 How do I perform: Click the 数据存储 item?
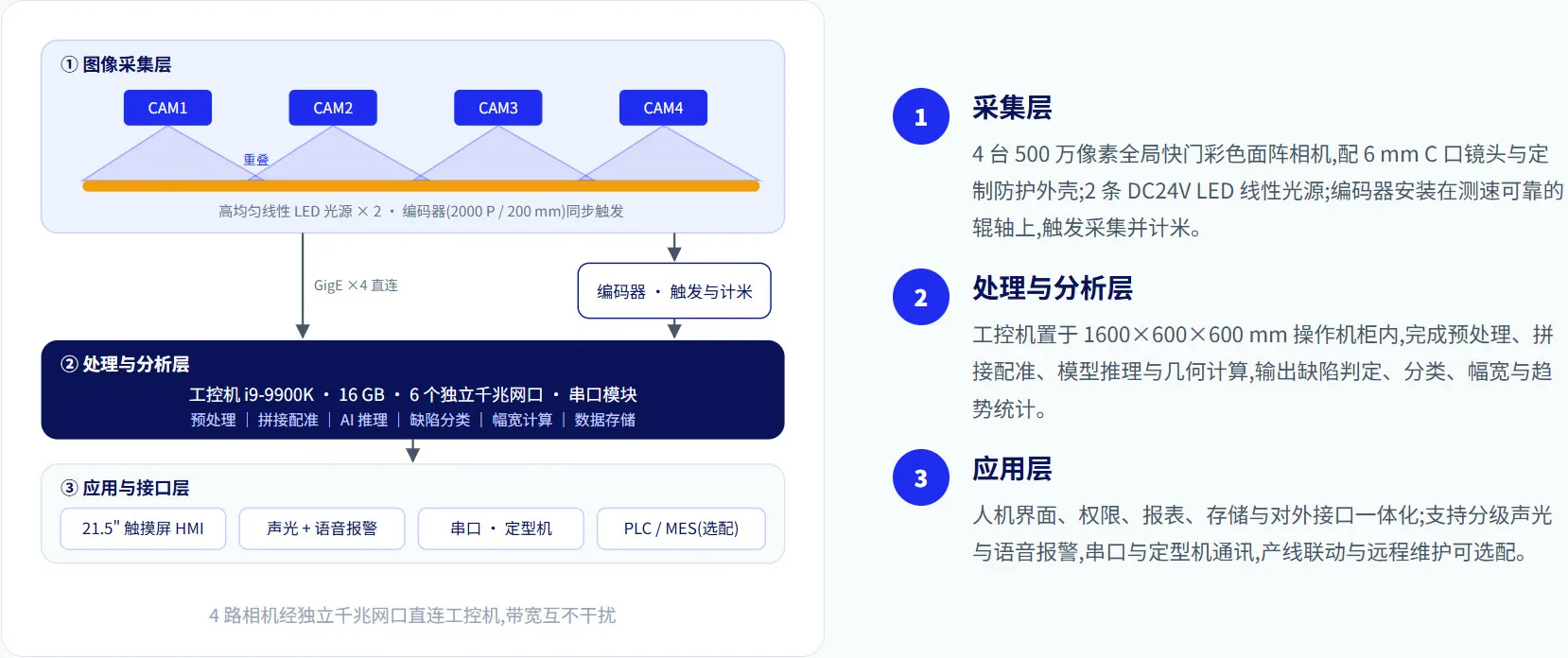(605, 420)
